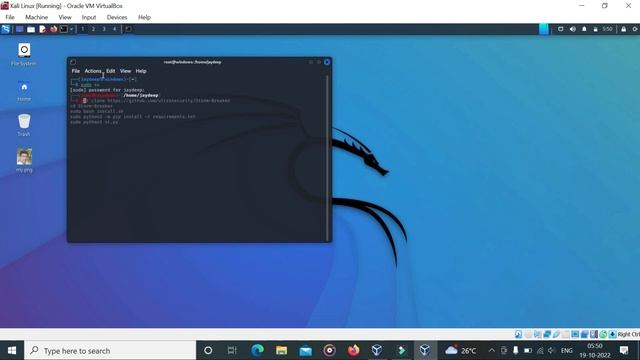
Task: Click VirtualBox network status globe icon
Action: (x=603, y=334)
